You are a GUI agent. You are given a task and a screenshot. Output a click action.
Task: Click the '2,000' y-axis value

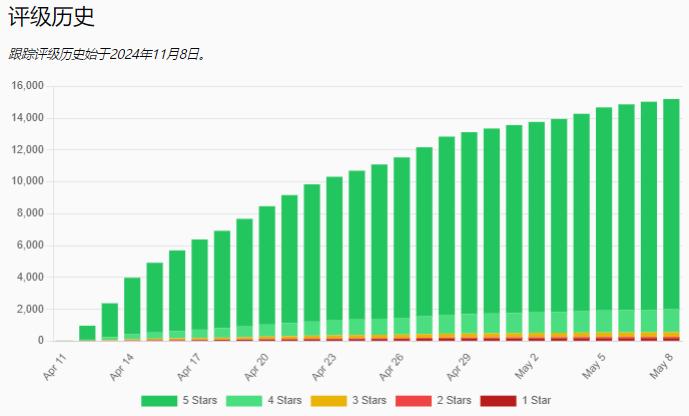click(x=30, y=309)
